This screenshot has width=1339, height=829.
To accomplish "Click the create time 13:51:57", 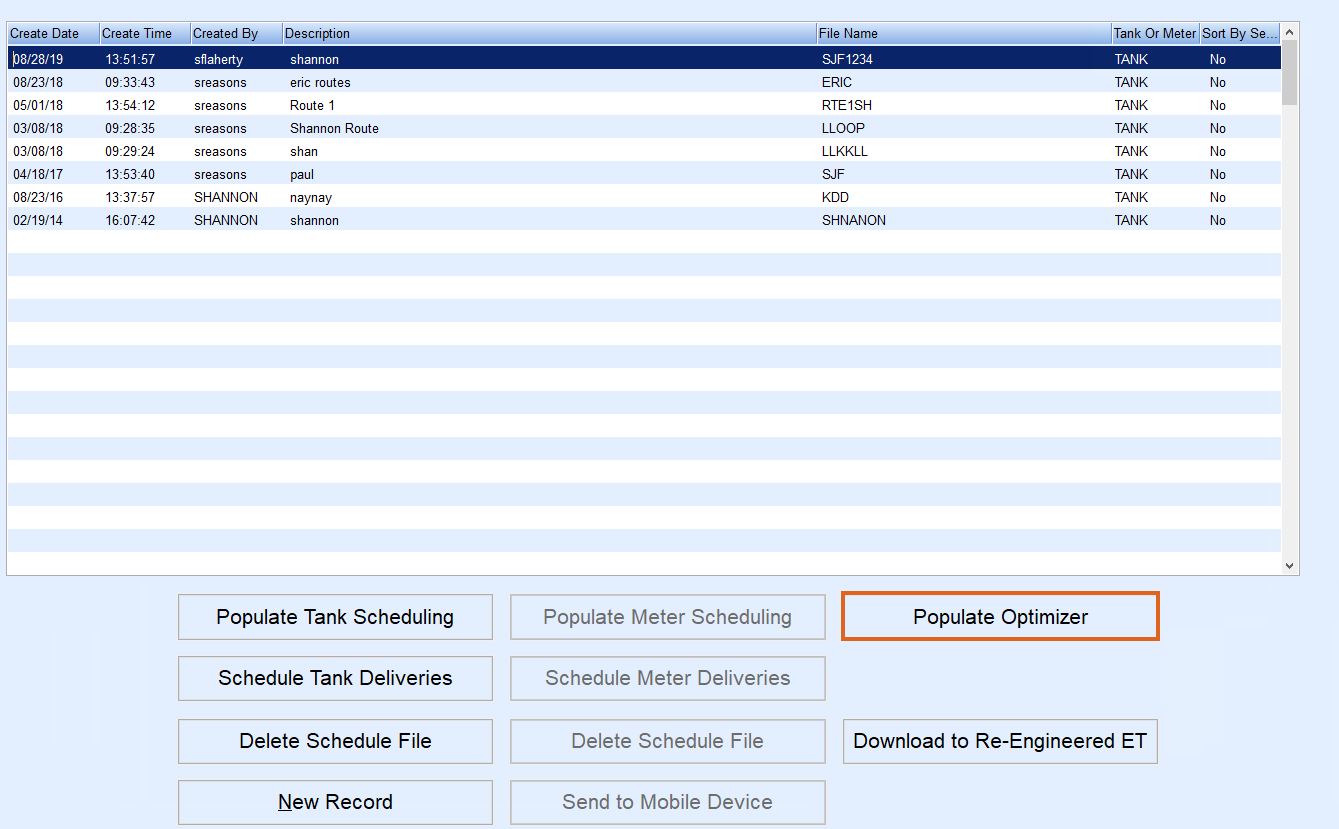I will point(130,59).
